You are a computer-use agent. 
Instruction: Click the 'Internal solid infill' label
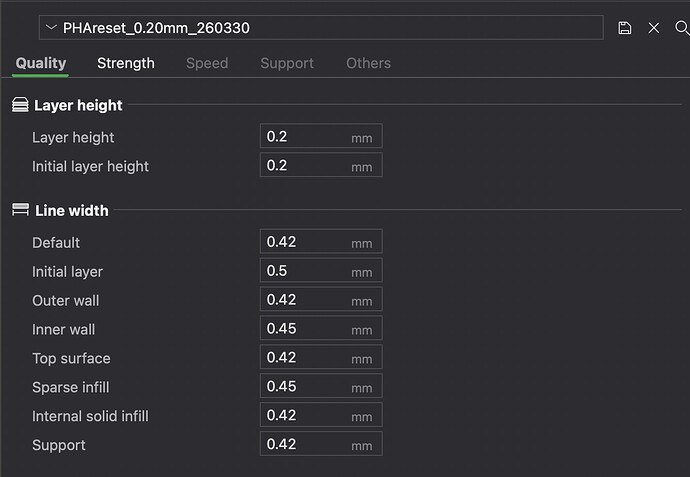tap(90, 416)
